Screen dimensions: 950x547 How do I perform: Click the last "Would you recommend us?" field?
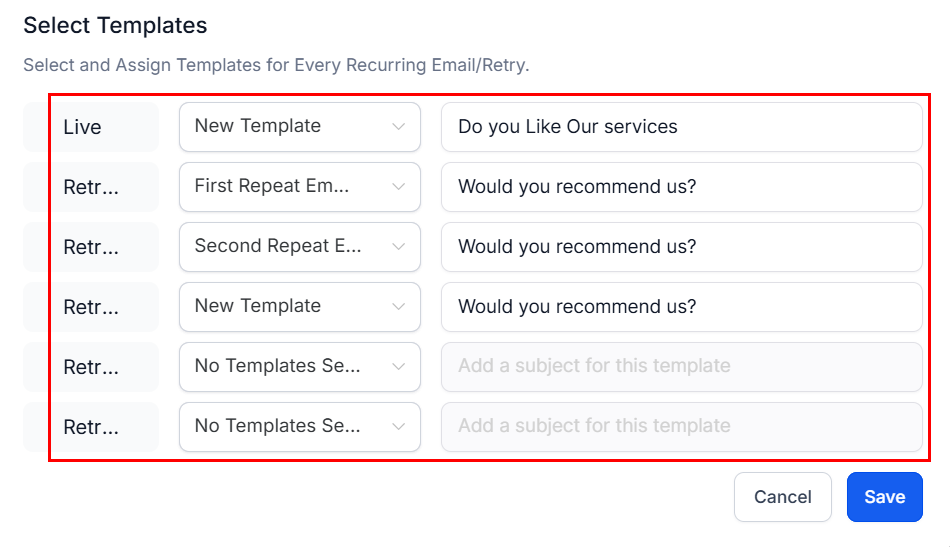pyautogui.click(x=681, y=307)
